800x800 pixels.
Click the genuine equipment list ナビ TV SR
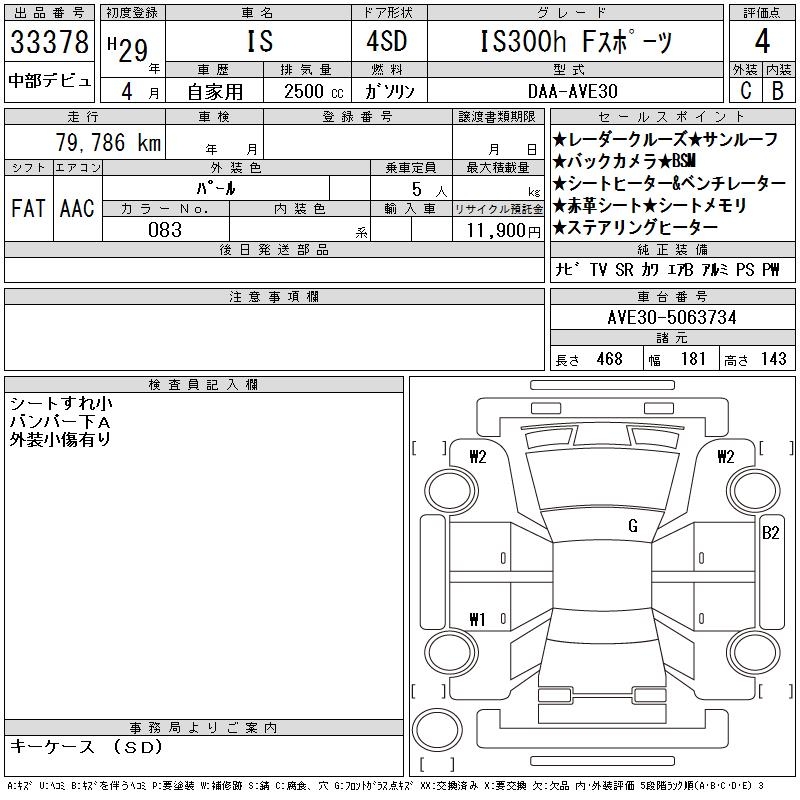click(667, 269)
